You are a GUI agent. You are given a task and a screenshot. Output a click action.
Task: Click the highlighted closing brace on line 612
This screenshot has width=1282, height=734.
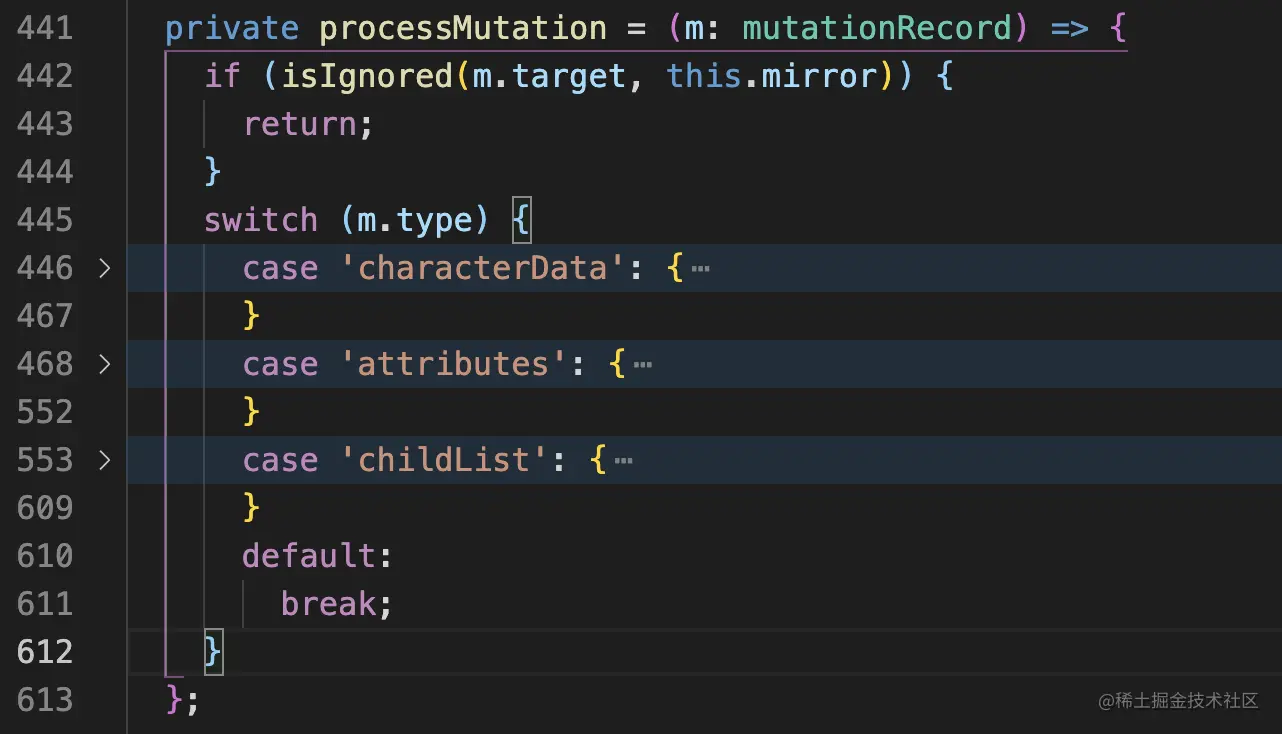coord(212,652)
